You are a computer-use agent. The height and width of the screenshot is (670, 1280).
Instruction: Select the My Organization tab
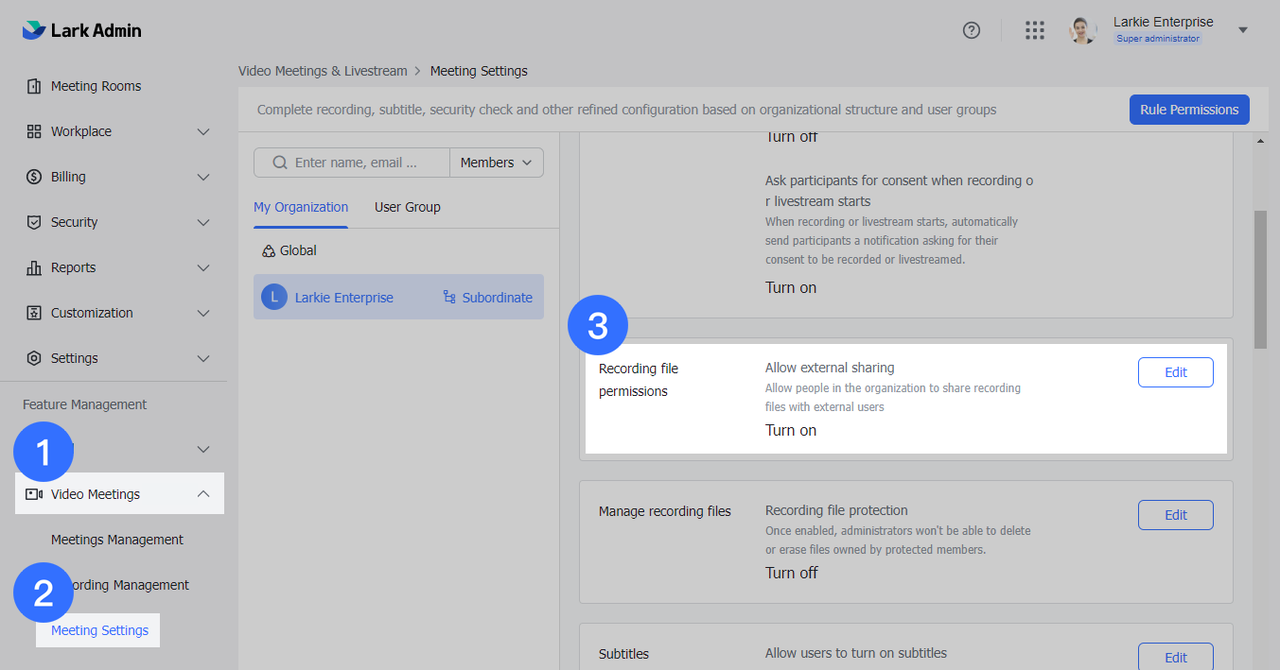coord(300,207)
